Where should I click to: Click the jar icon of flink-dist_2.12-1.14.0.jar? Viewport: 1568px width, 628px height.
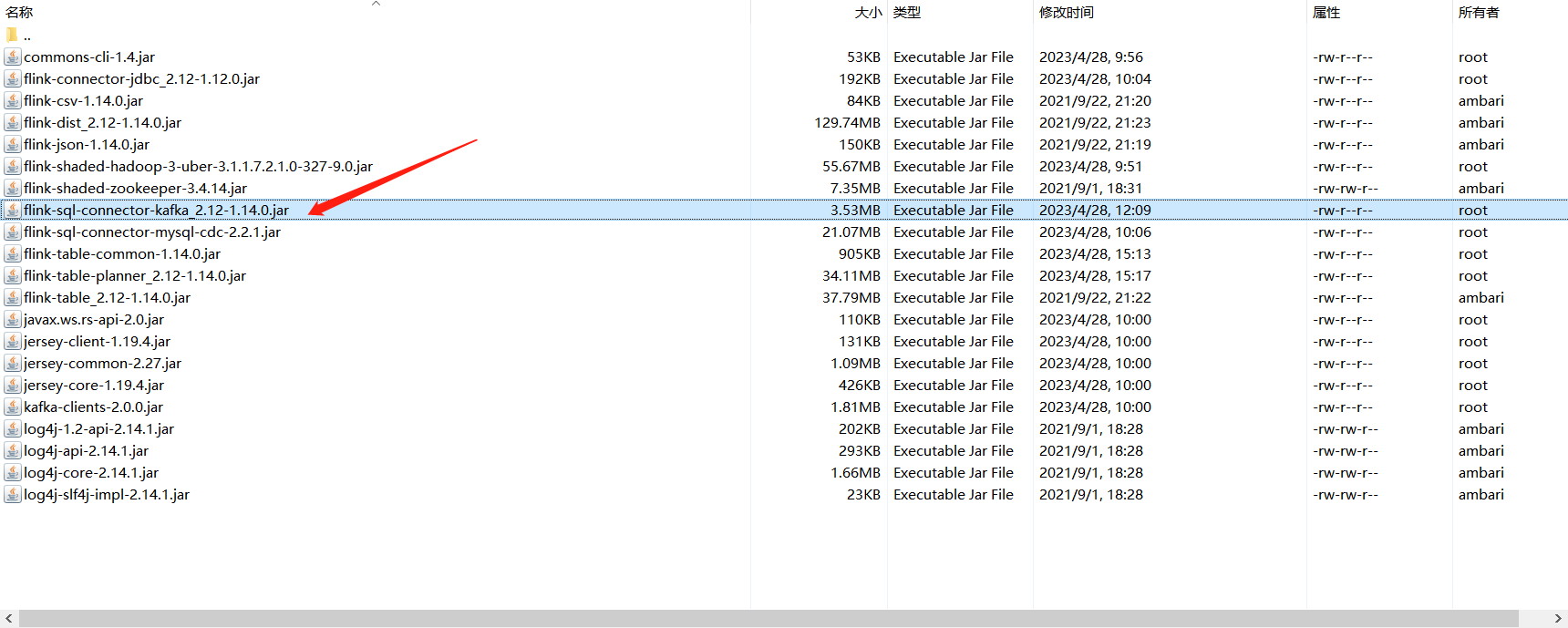coord(13,122)
